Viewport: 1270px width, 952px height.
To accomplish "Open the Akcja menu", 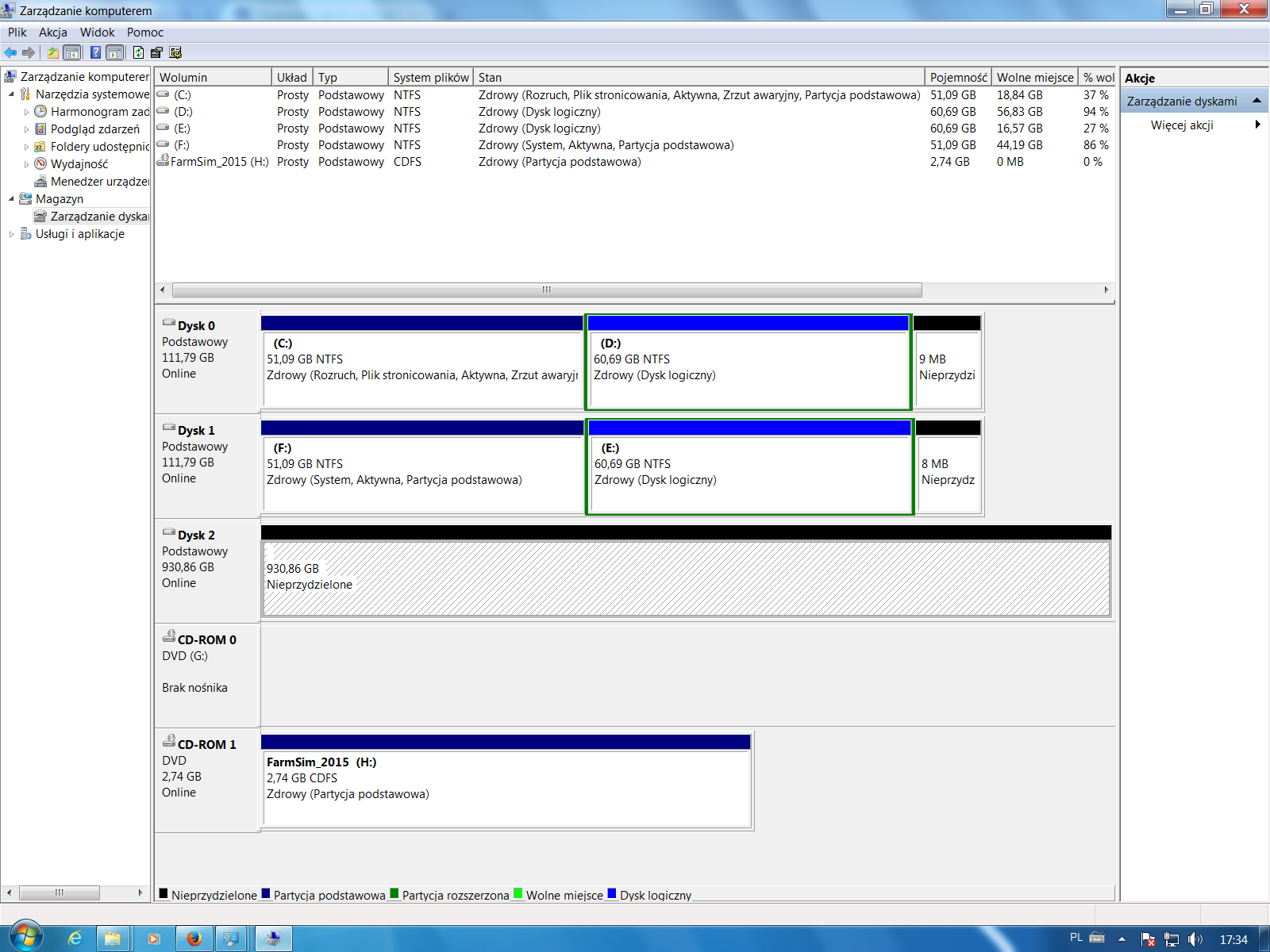I will coord(53,33).
